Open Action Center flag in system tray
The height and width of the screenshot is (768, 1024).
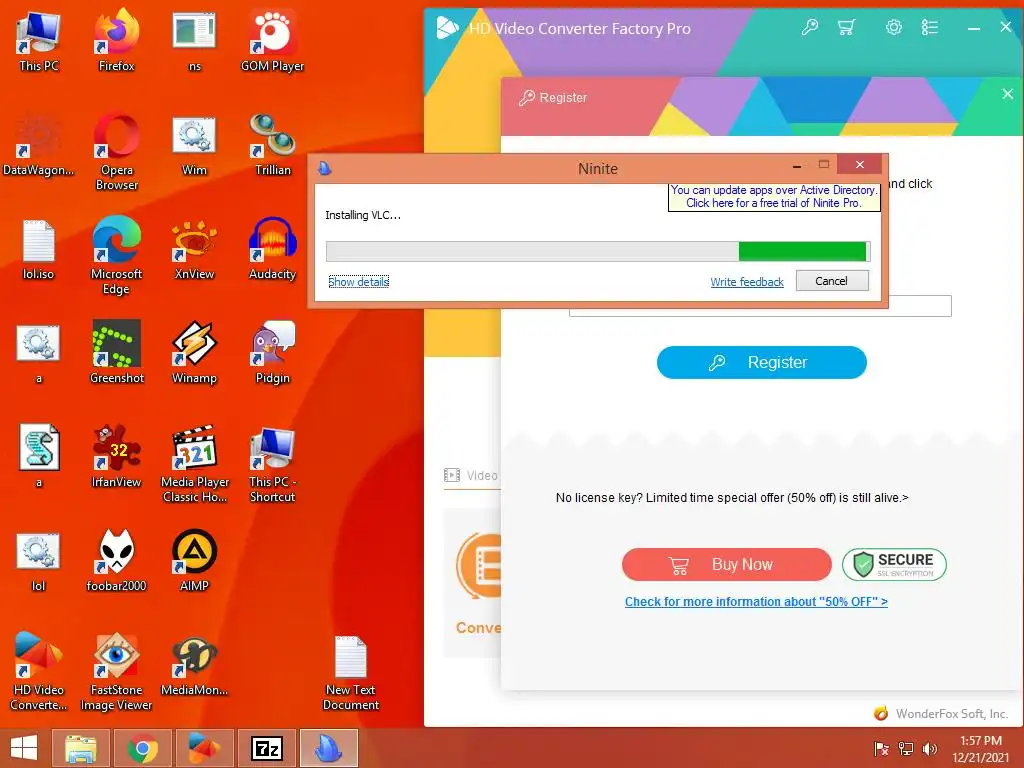coord(881,748)
